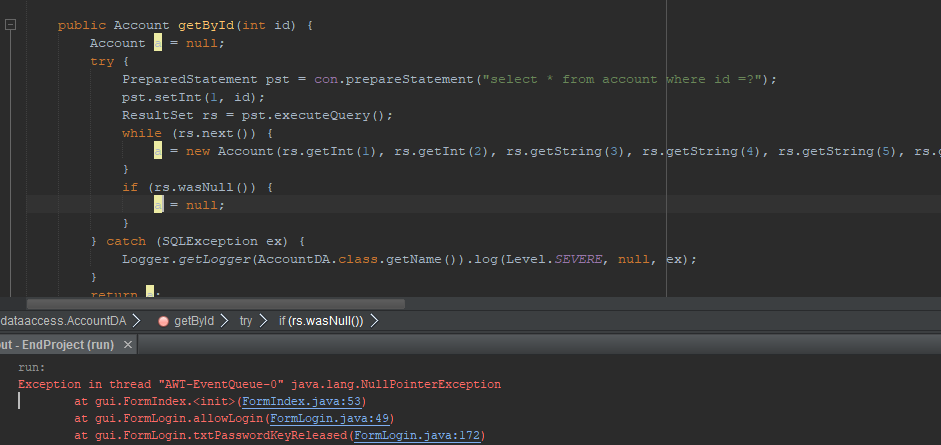Click chevron arrow after dataaccess.AccountDA
The height and width of the screenshot is (445, 941).
coord(135,321)
